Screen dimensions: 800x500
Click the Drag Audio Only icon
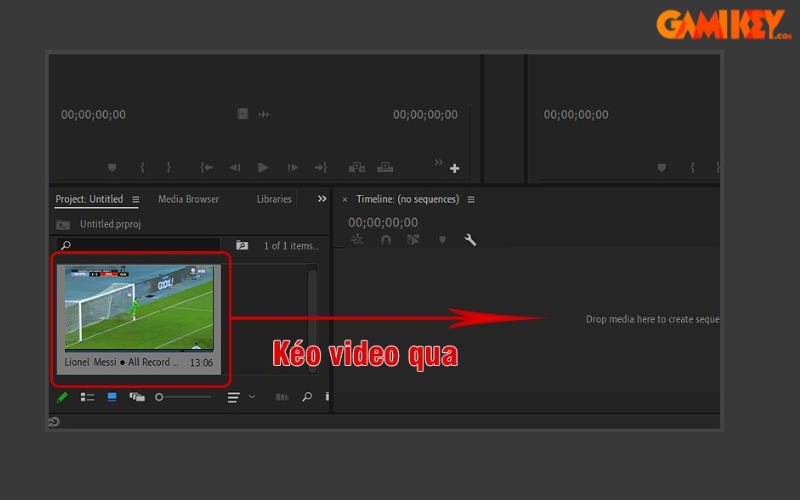pos(264,114)
